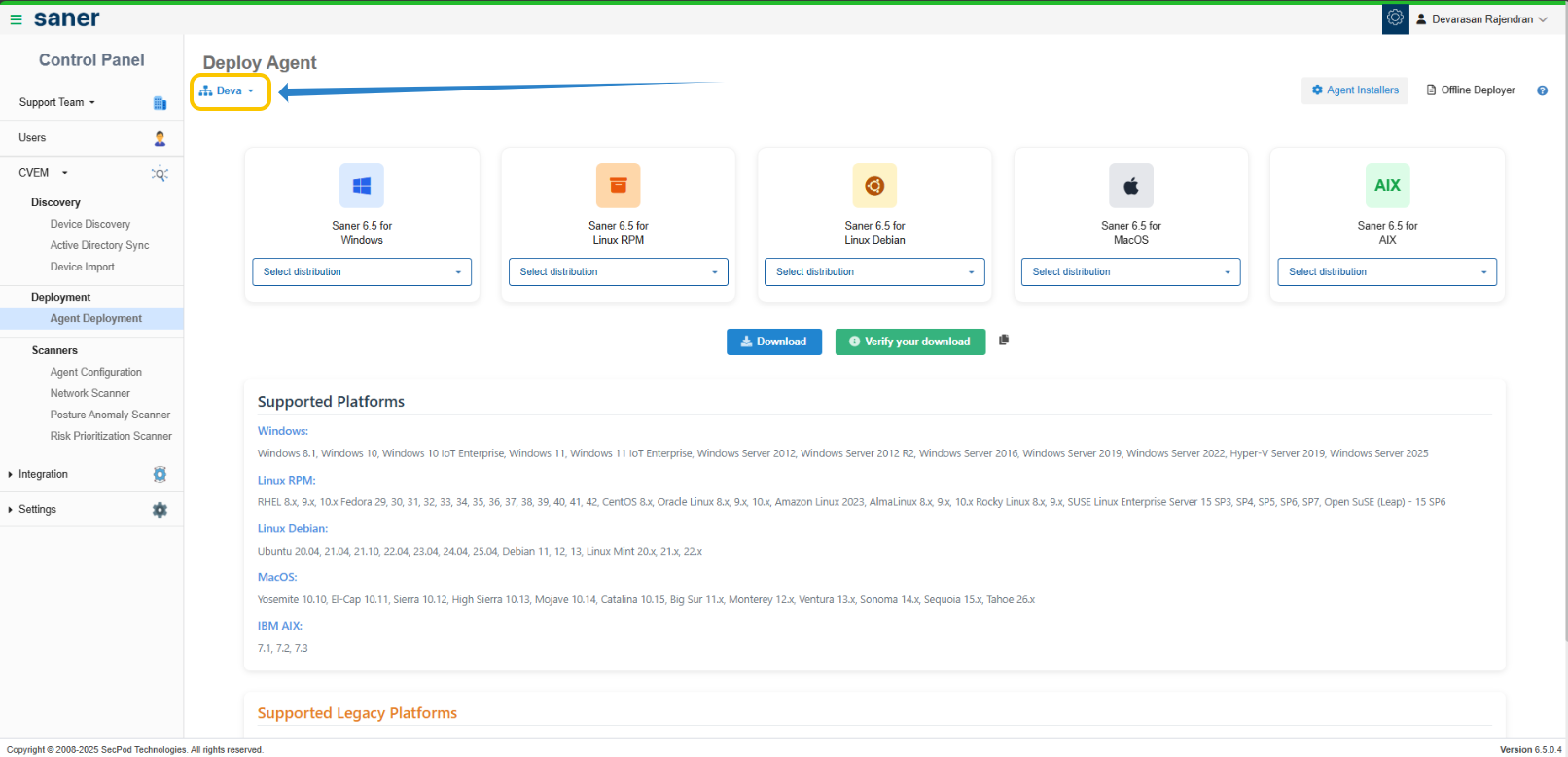Click the Users person icon
The image size is (1568, 757).
point(160,138)
